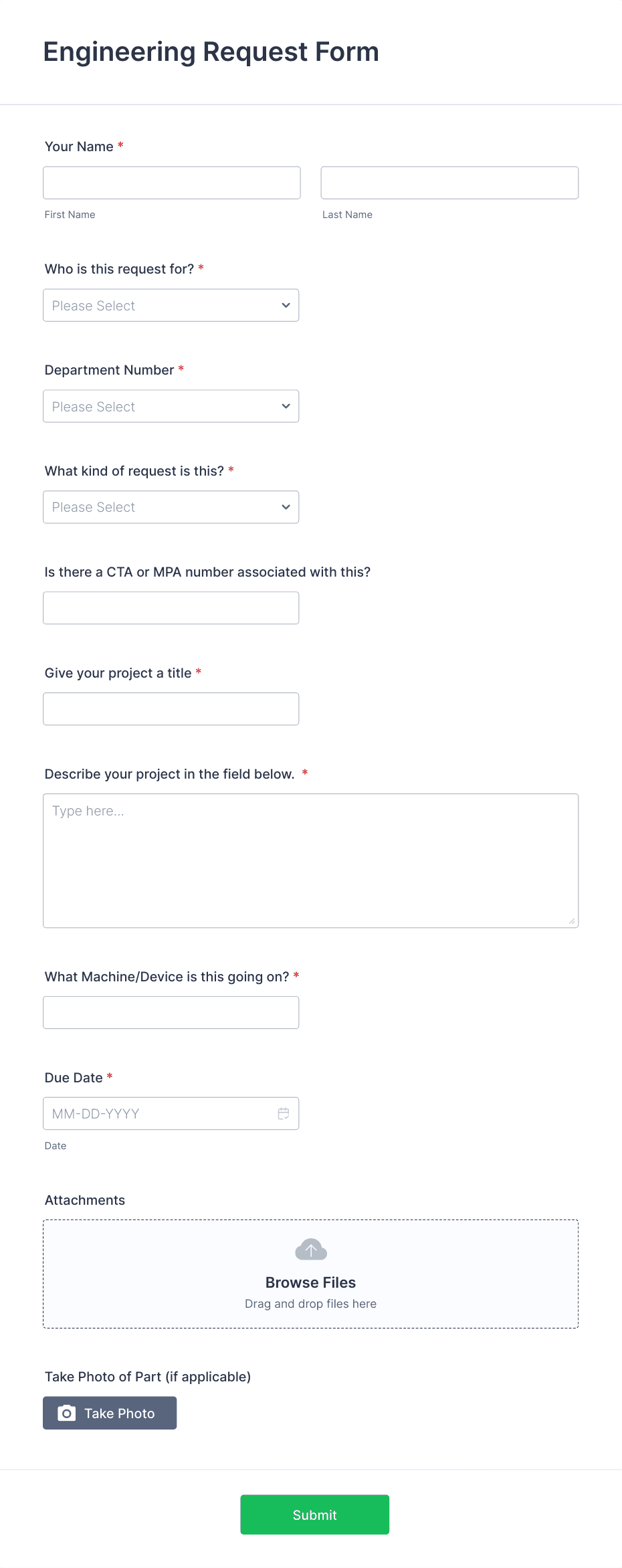The width and height of the screenshot is (622, 1568).
Task: Open the 'What kind of request is this?' dropdown
Action: pos(171,506)
